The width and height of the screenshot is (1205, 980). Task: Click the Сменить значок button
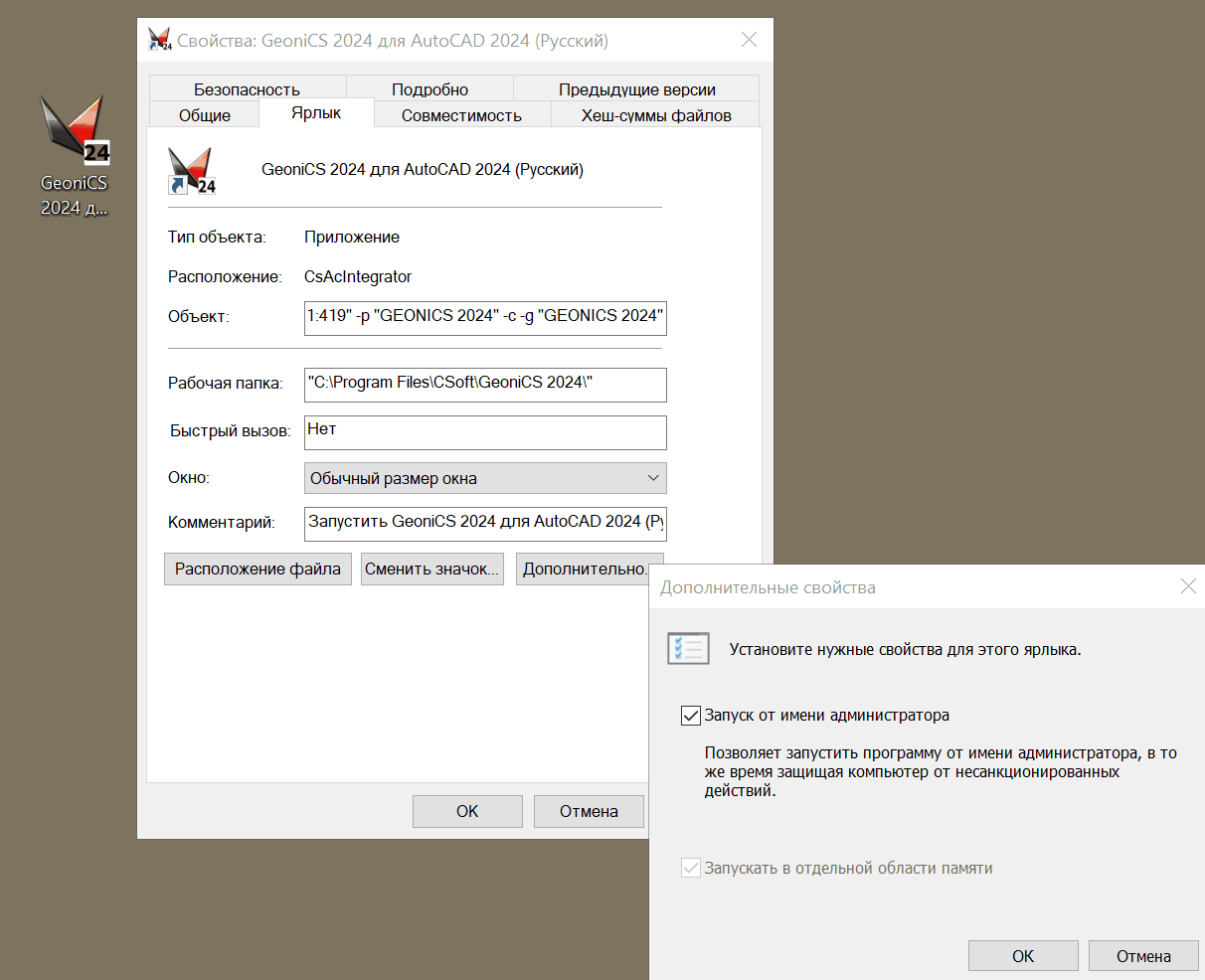tap(431, 570)
